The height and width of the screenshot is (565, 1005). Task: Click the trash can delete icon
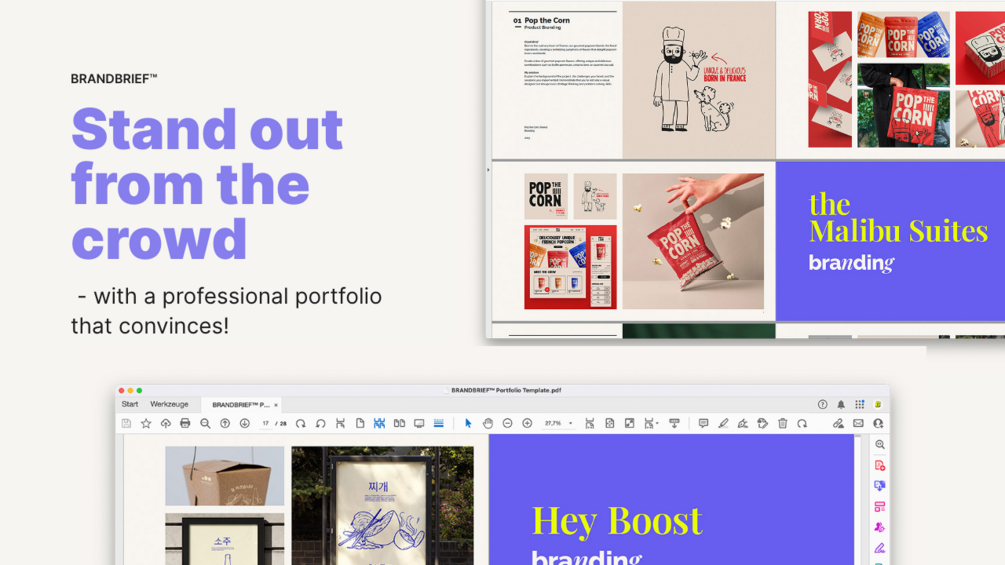[x=783, y=423]
